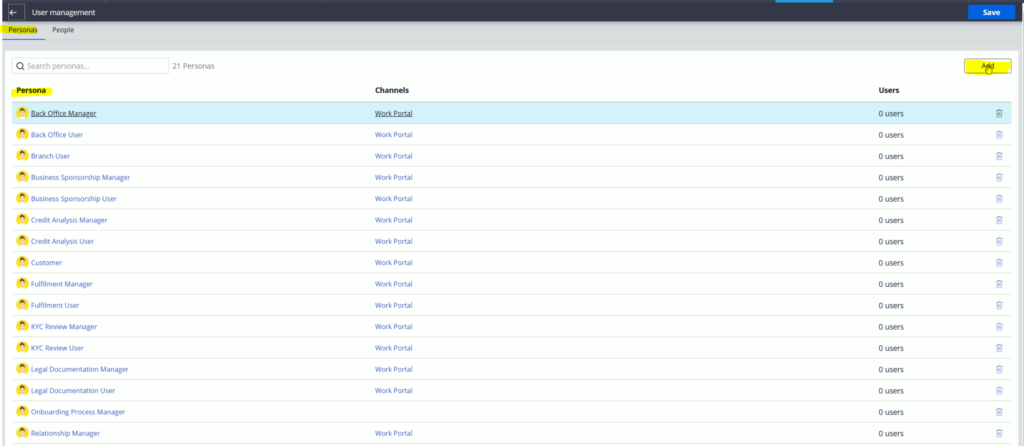The image size is (1024, 446).
Task: Delete the Legal Documentation User persona
Action: 998,390
